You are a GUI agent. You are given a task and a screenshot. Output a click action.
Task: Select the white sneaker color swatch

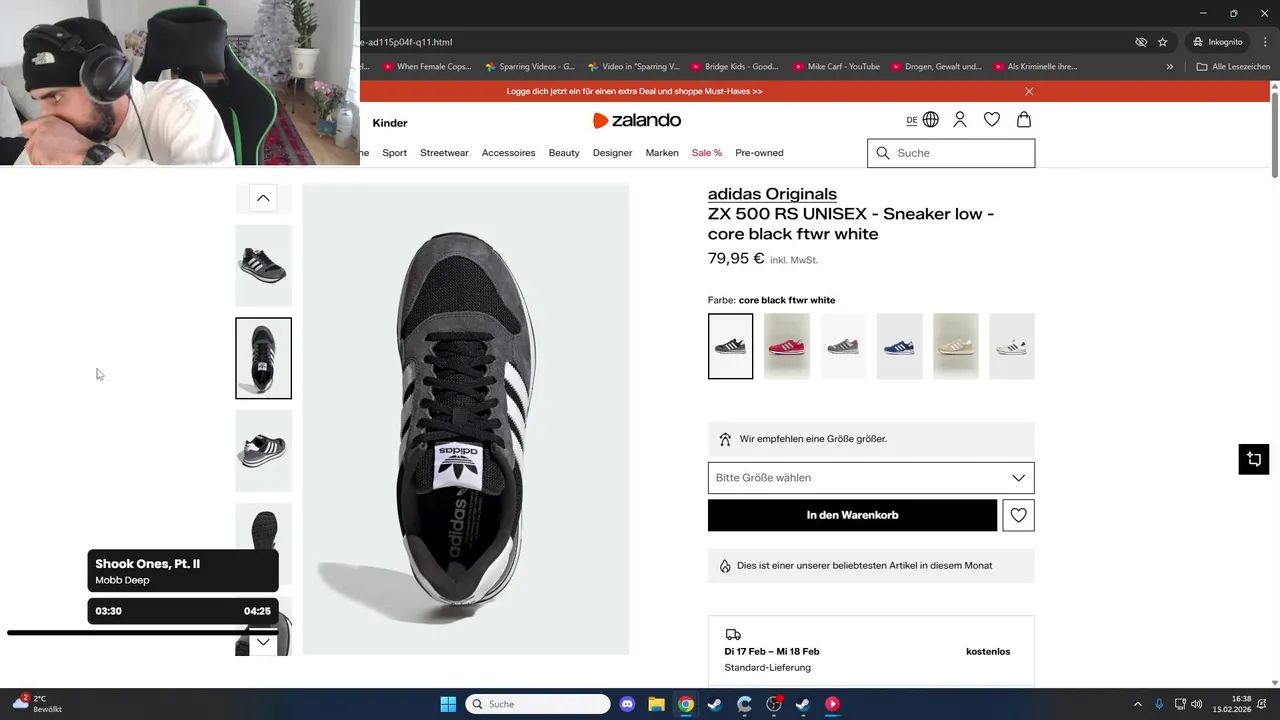pyautogui.click(x=1012, y=346)
